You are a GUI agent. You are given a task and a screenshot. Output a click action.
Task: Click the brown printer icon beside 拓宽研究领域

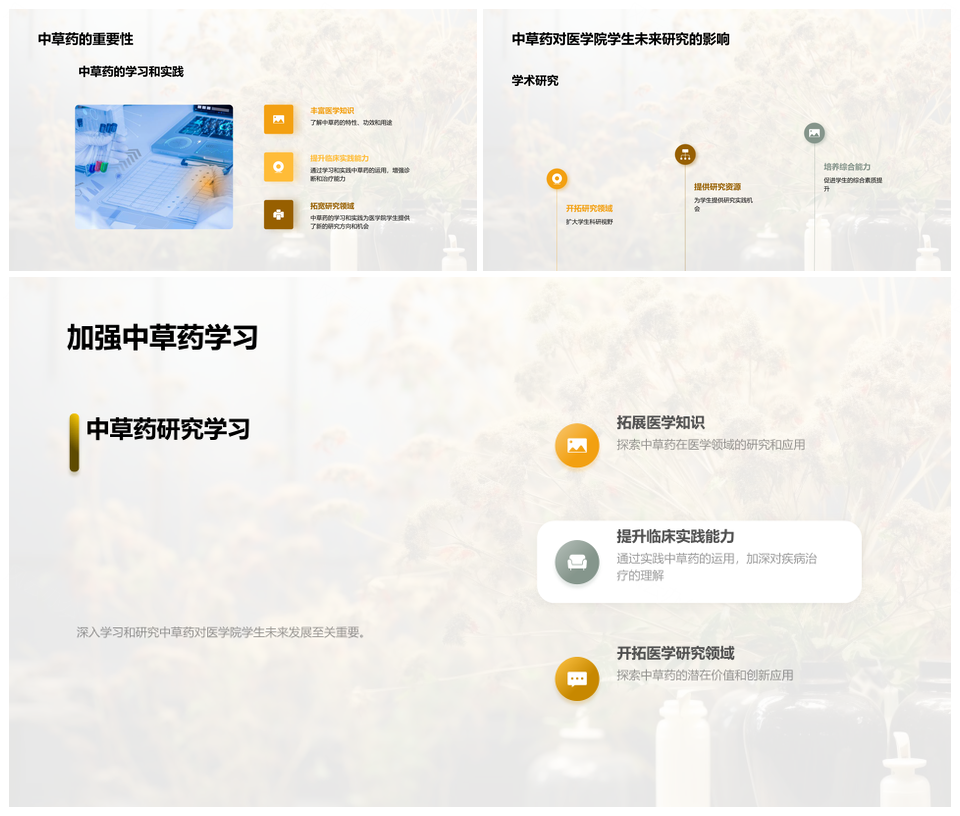(x=278, y=214)
